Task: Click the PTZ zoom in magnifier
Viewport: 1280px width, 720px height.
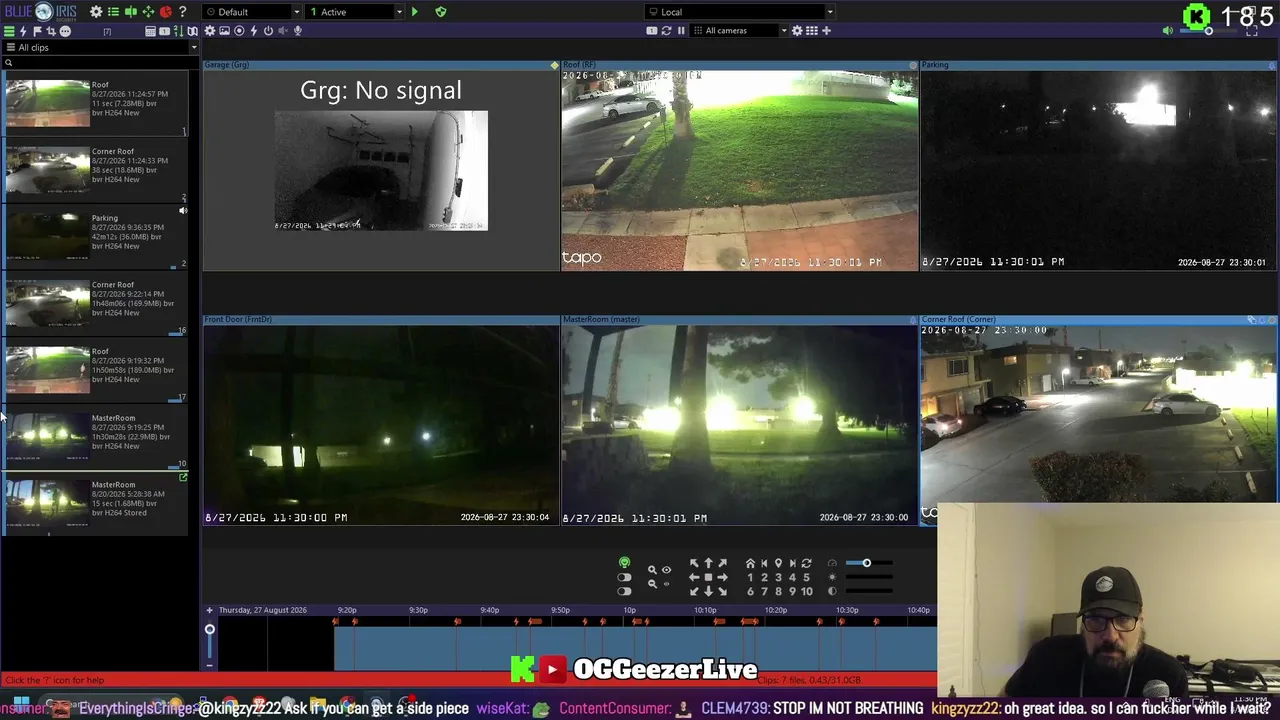Action: click(x=652, y=570)
